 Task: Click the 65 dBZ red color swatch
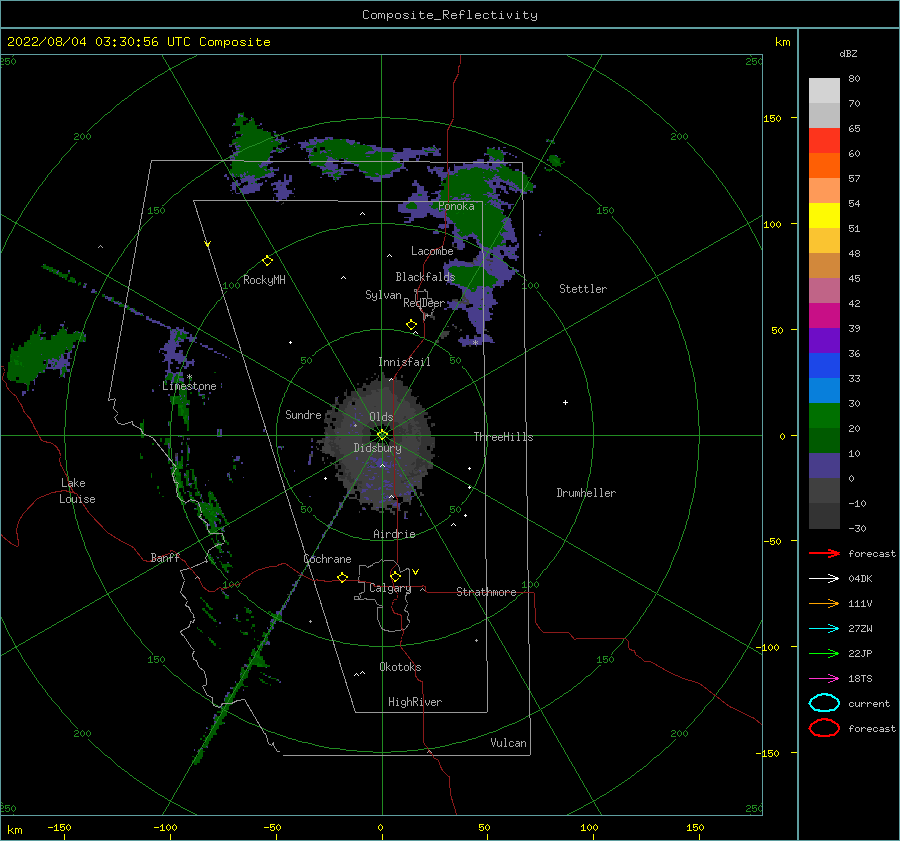click(x=824, y=140)
